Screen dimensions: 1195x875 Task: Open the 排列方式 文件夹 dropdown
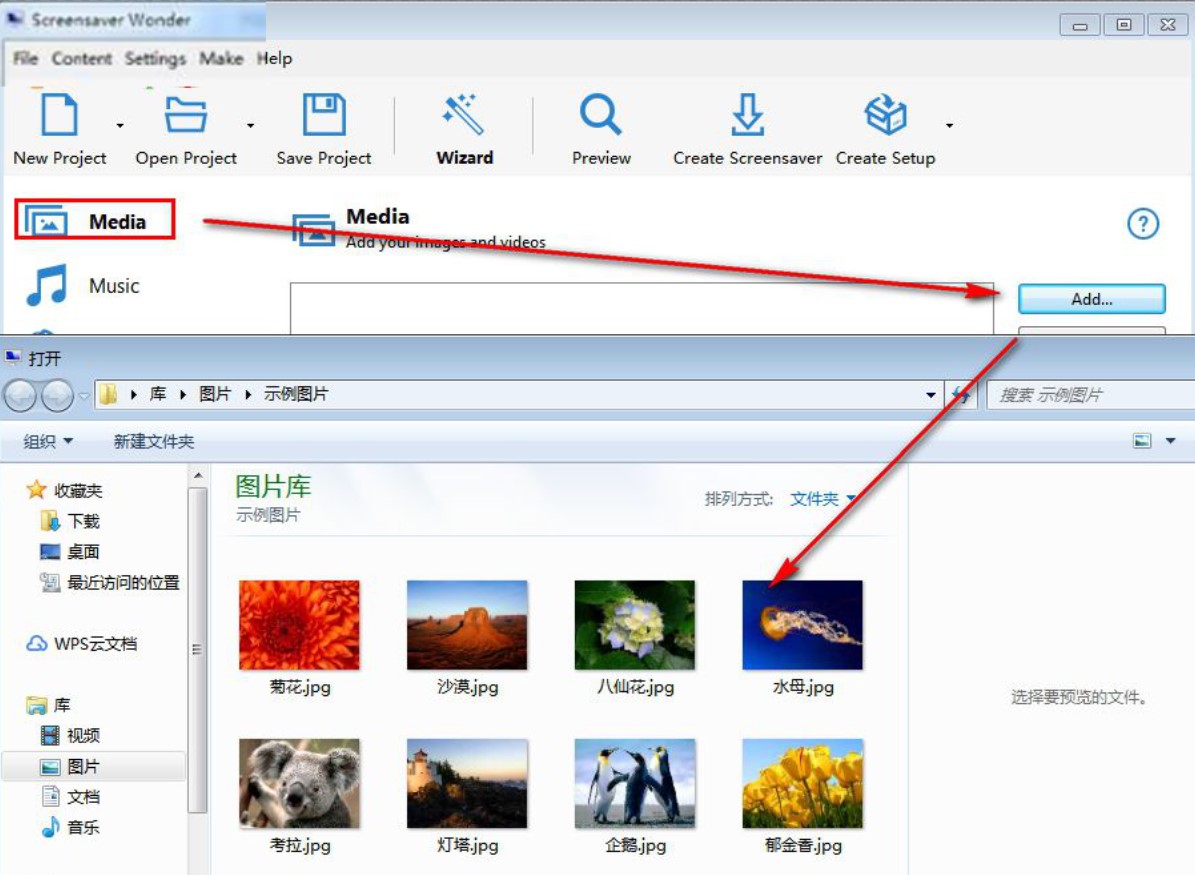(823, 498)
